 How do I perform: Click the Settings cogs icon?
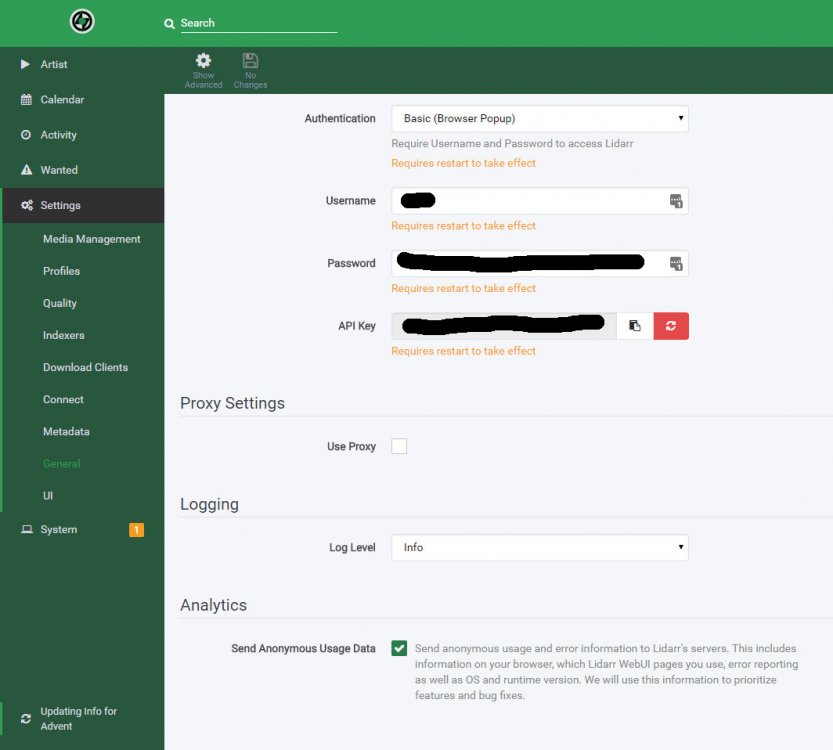(x=27, y=205)
